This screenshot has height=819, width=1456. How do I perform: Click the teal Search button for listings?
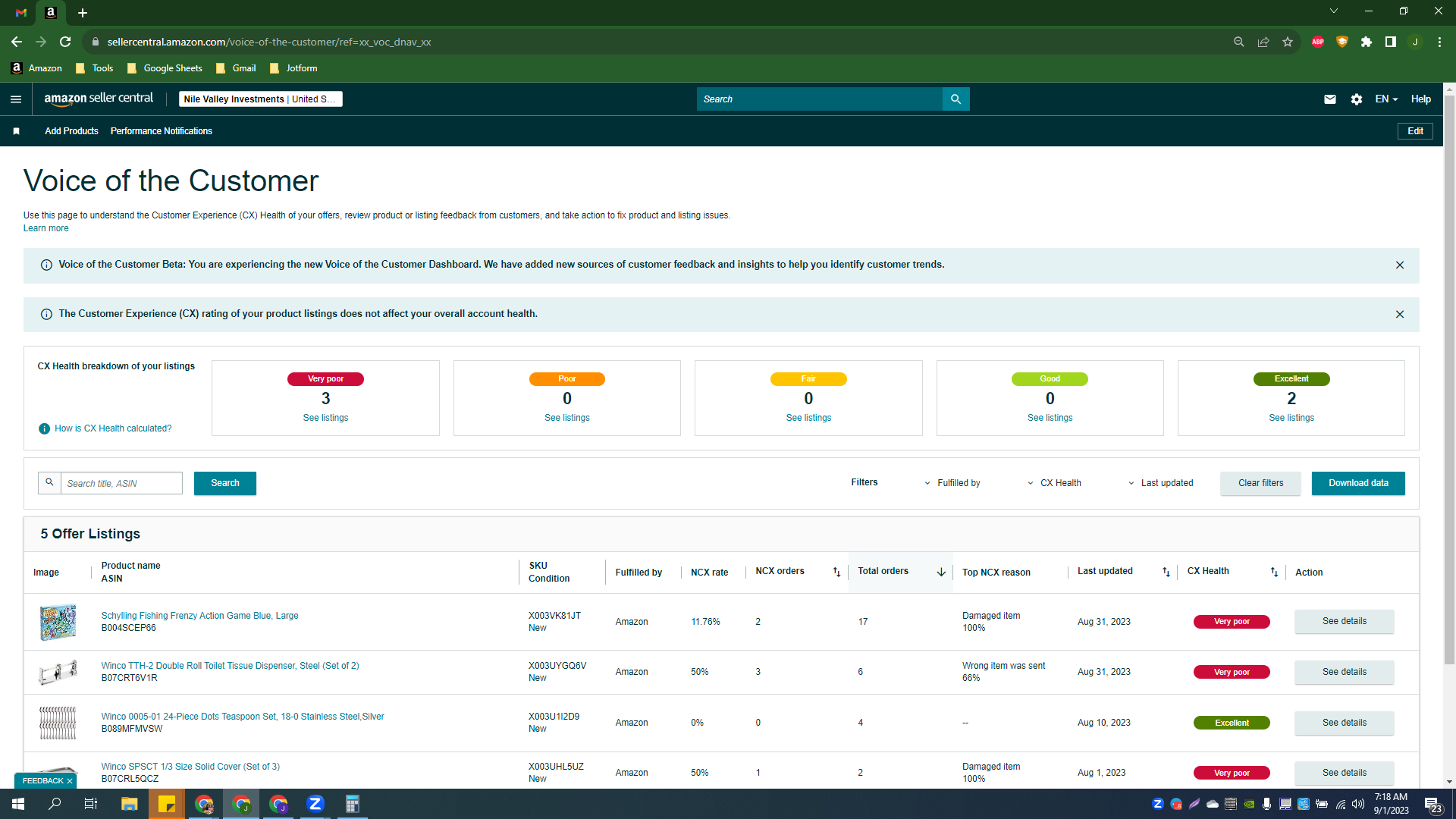pos(225,484)
